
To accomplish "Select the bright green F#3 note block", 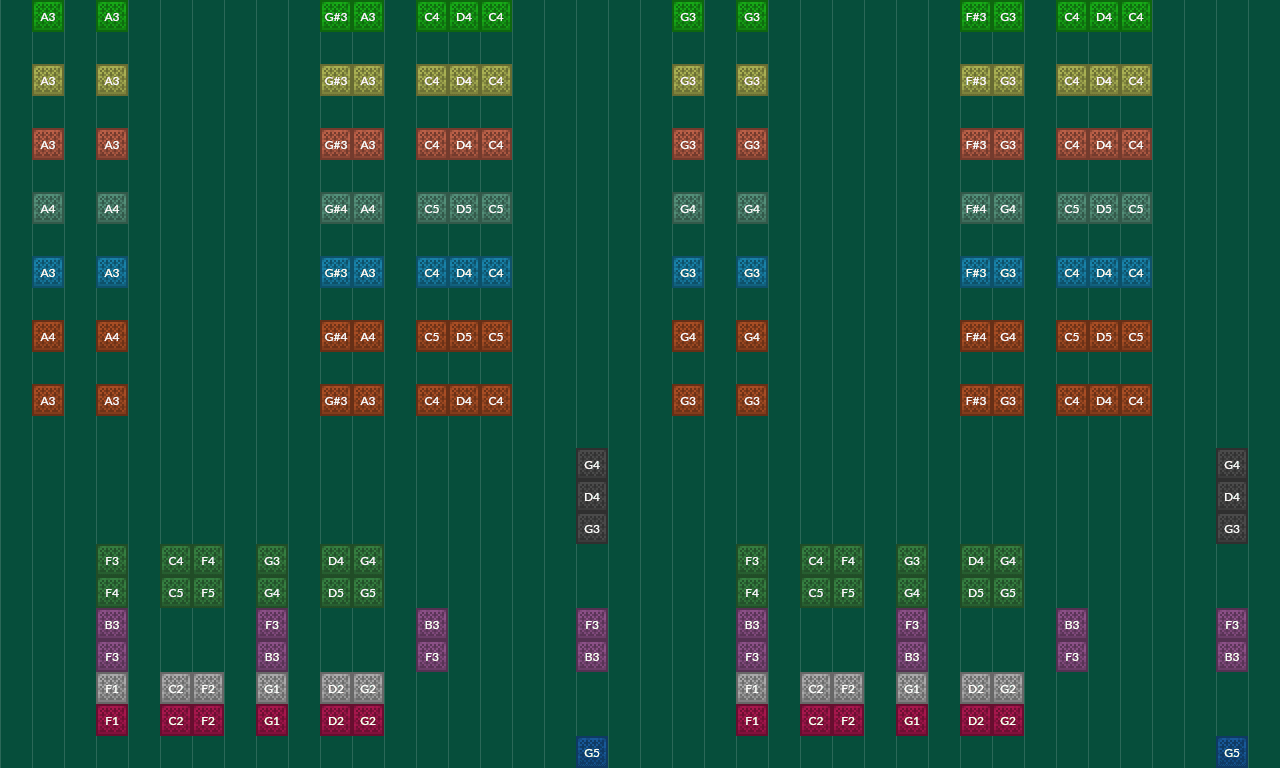I will 976,16.
